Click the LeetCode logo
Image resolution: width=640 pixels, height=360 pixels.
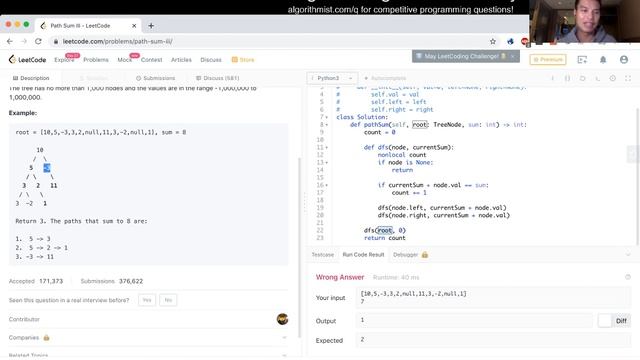pos(27,60)
